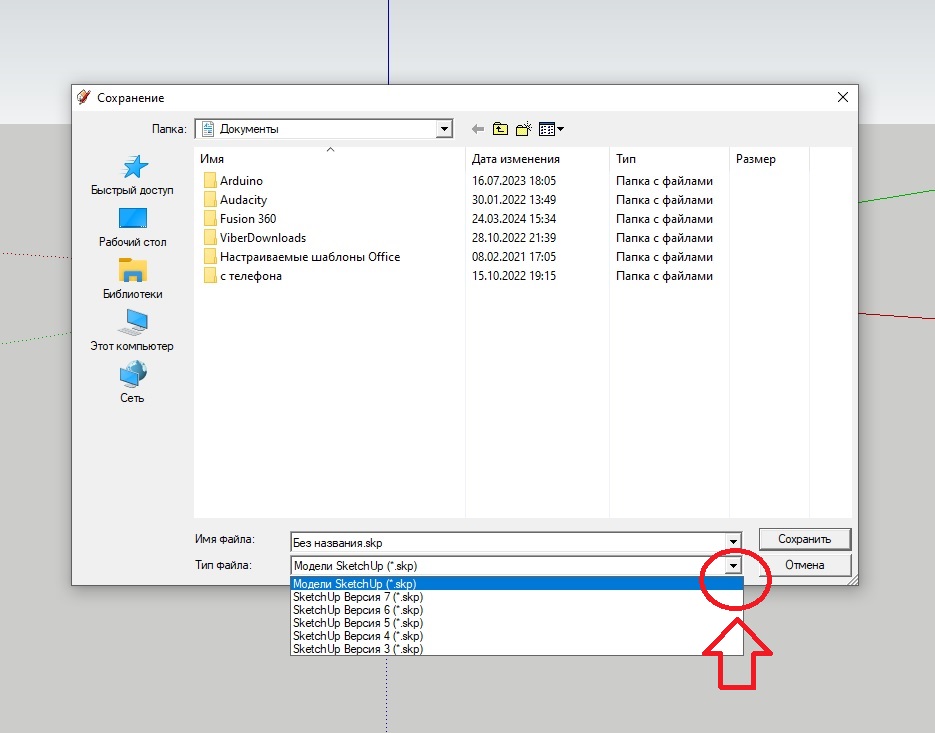
Task: Click the Отмена button
Action: (804, 565)
